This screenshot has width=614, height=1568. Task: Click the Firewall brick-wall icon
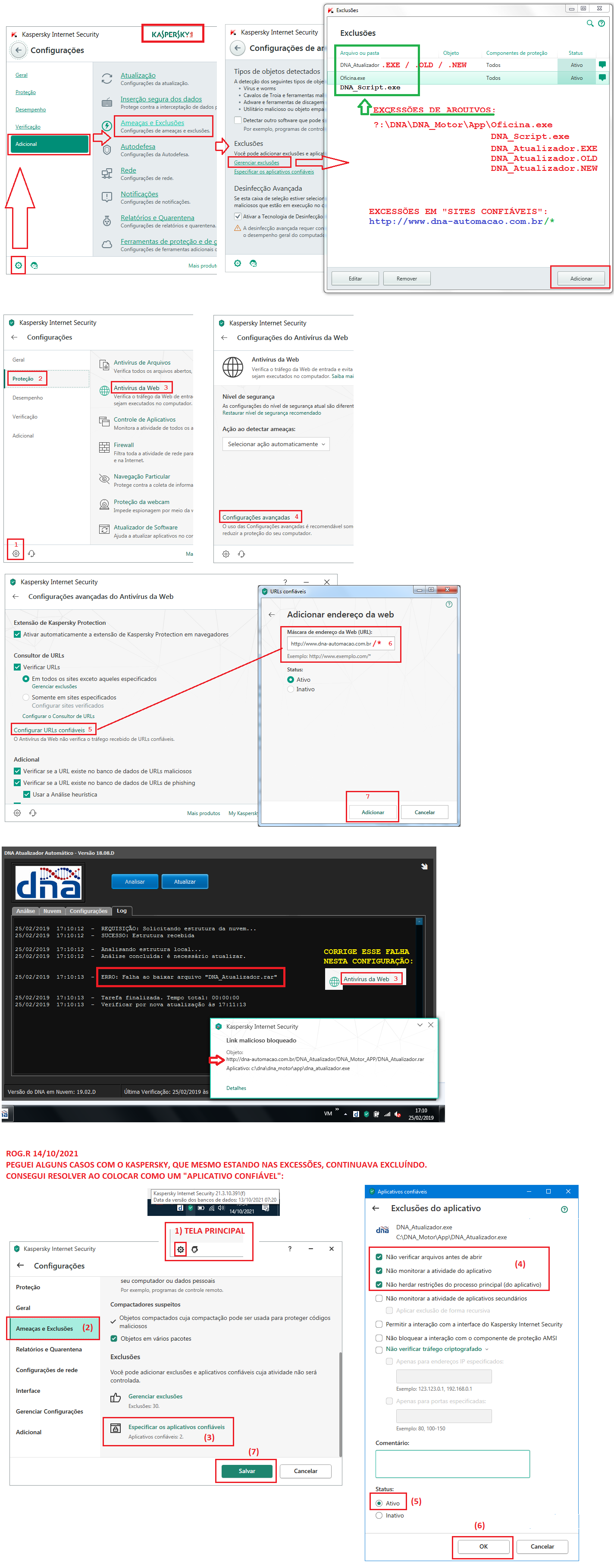pos(104,447)
